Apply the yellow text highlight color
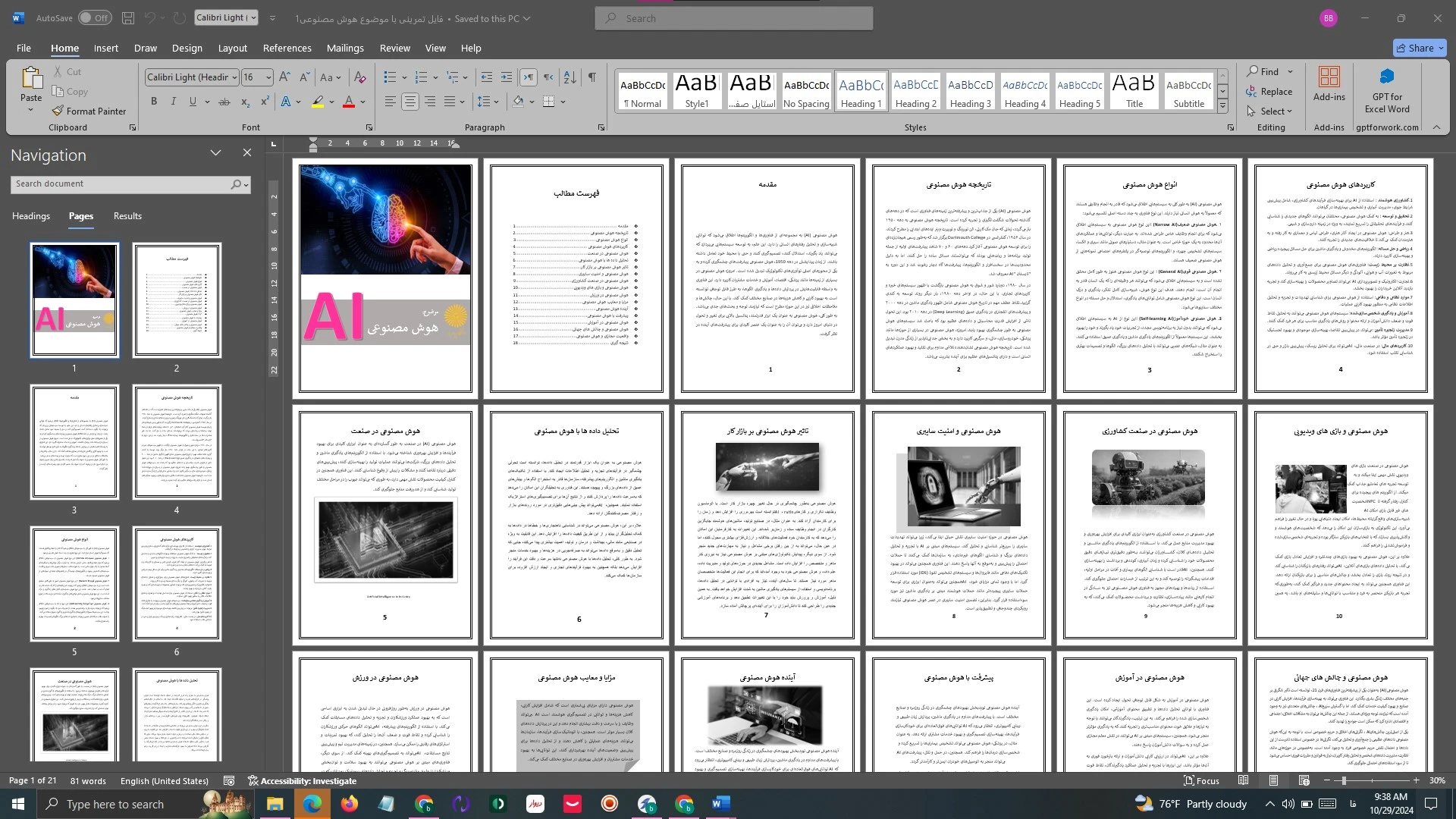Viewport: 1456px width, 819px height. click(x=318, y=102)
